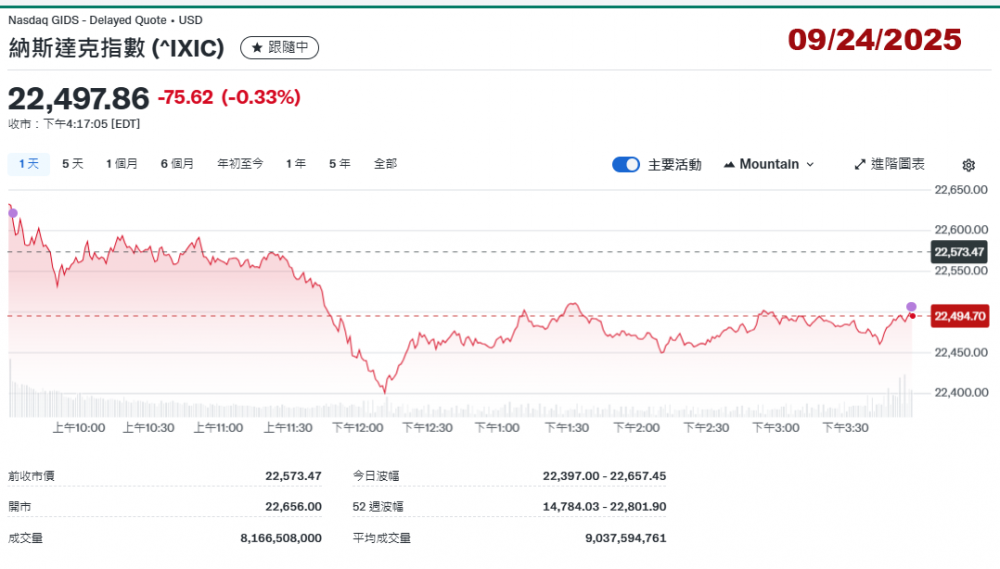Switch to the 5天 range tab
The image size is (1000, 569).
click(x=73, y=163)
